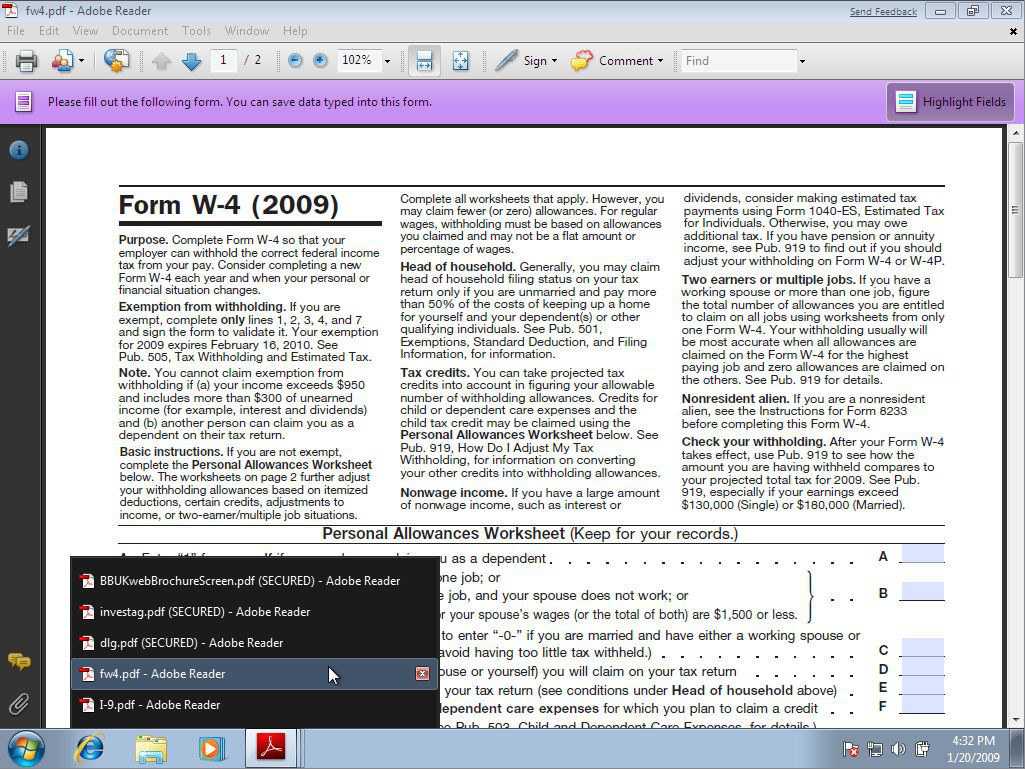Enable scrolling fit-width page mode

[x=424, y=61]
